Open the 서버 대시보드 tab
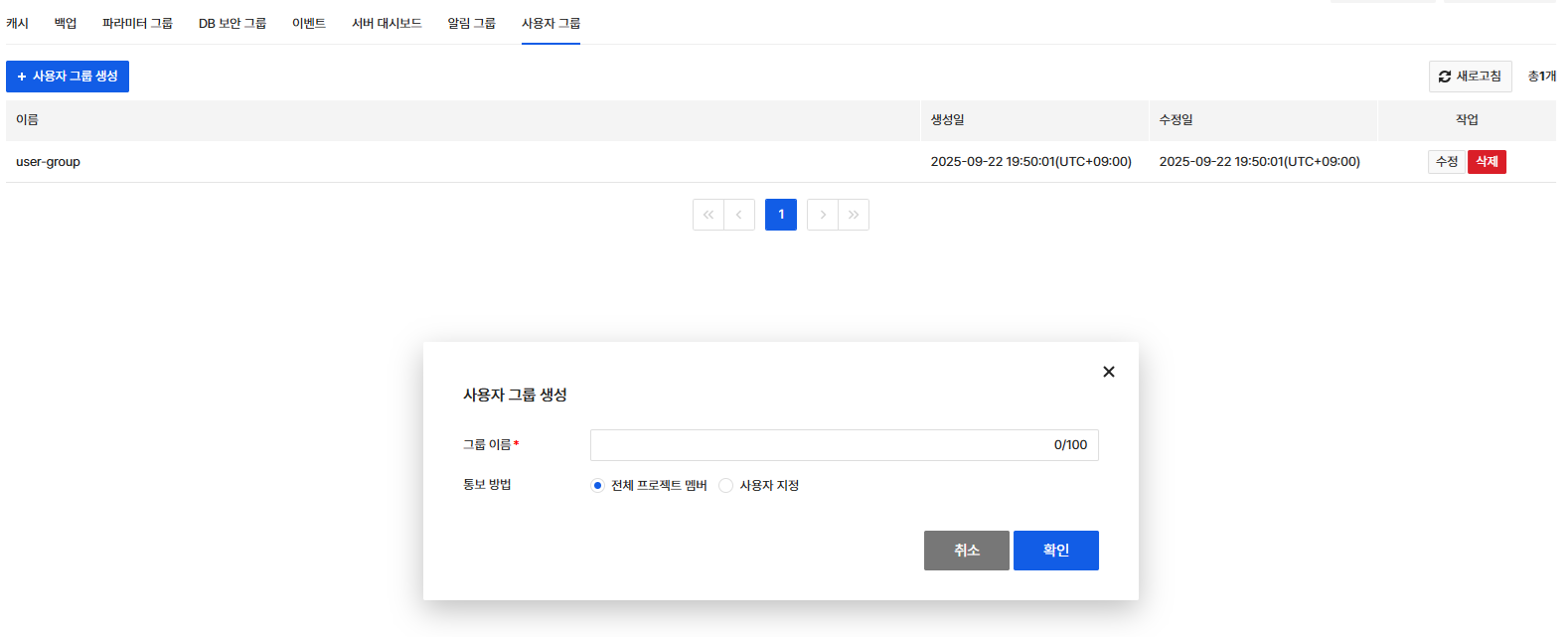Screen dimensions: 1568x637 (x=387, y=23)
